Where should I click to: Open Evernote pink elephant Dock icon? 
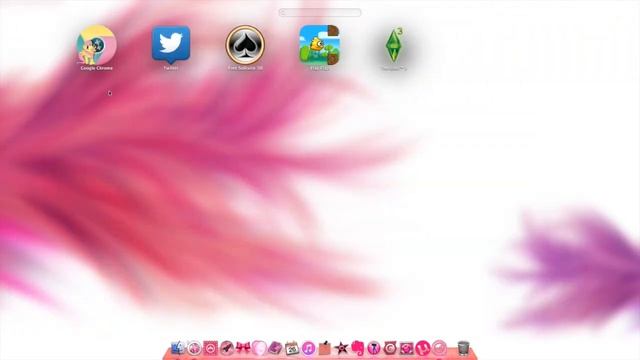358,348
